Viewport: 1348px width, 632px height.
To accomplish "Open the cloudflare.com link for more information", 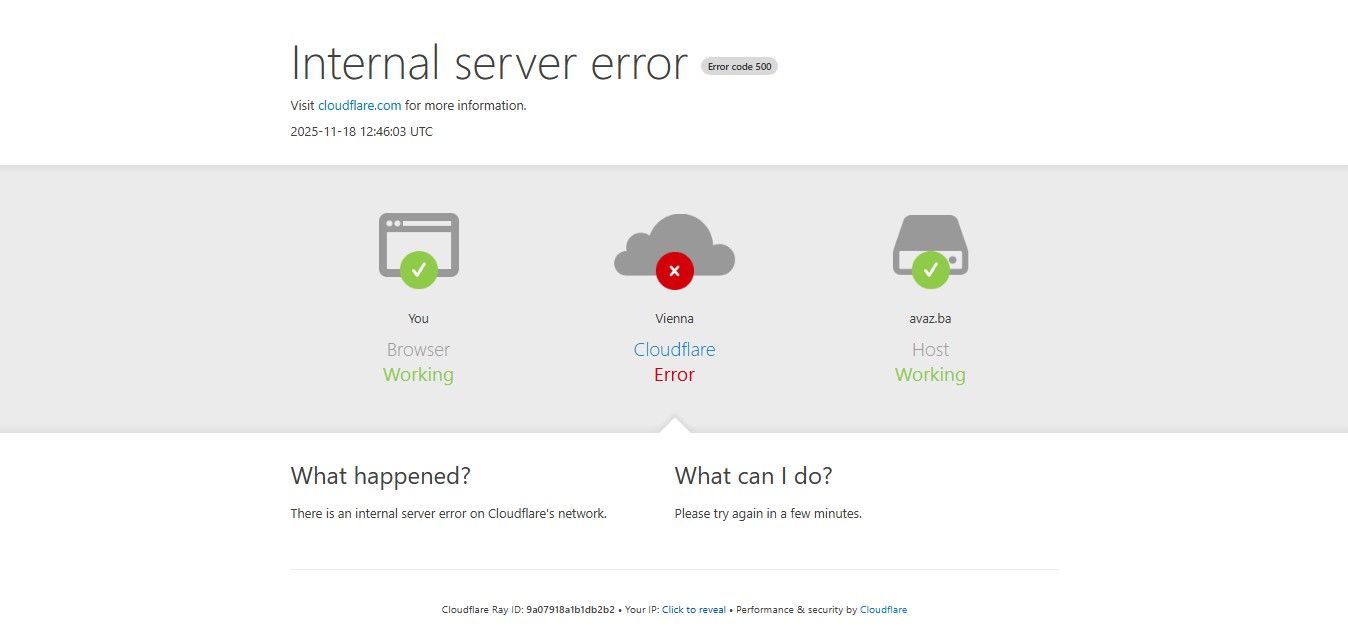I will 359,105.
